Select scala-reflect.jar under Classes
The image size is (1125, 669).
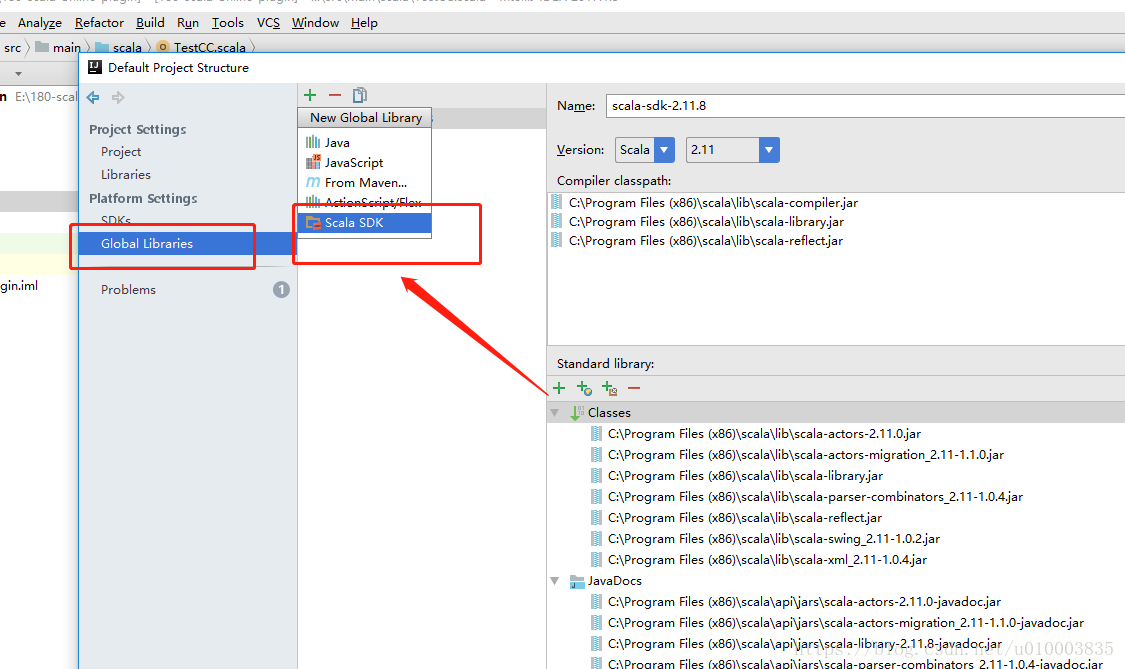744,518
